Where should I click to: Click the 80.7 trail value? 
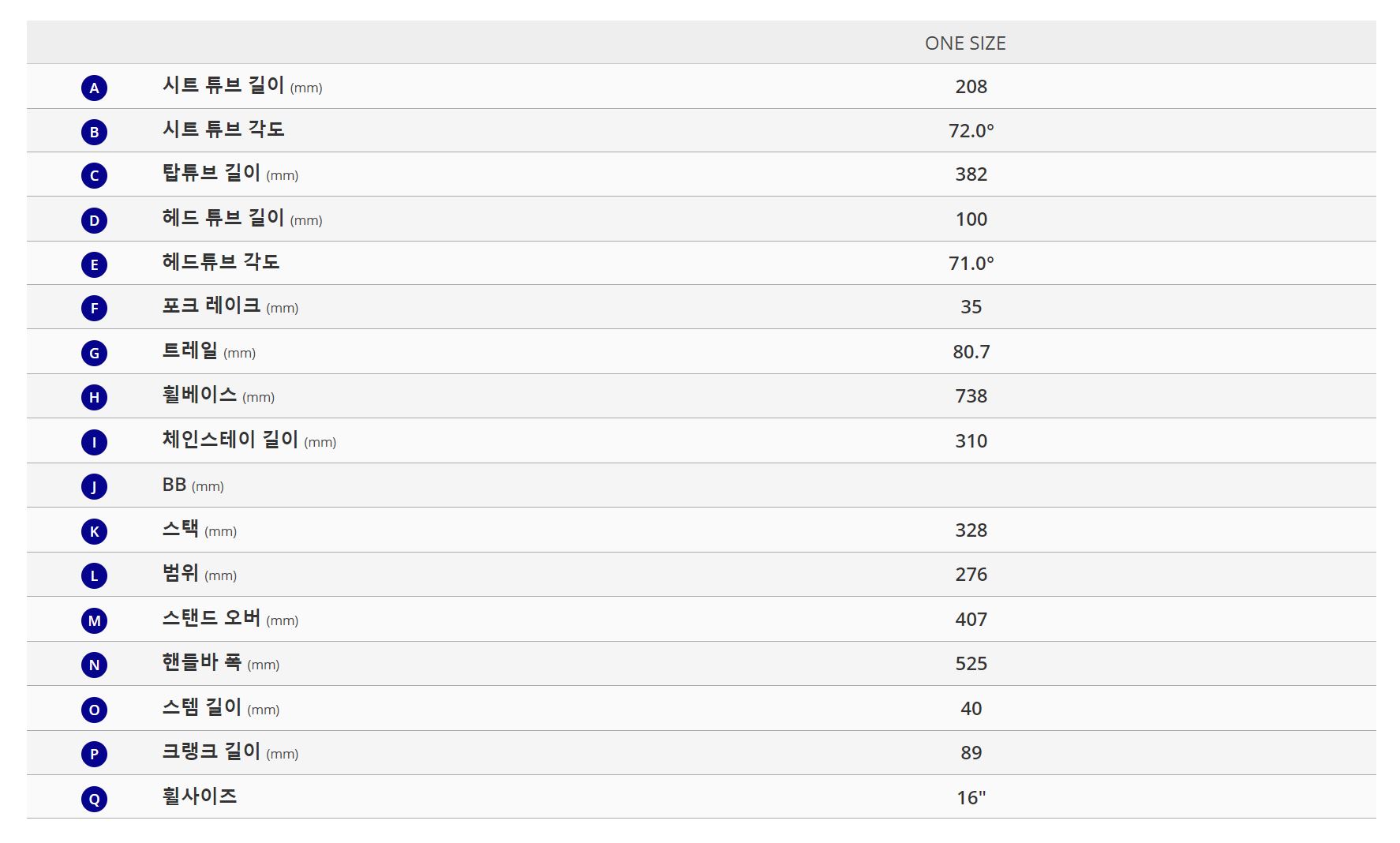click(x=971, y=352)
